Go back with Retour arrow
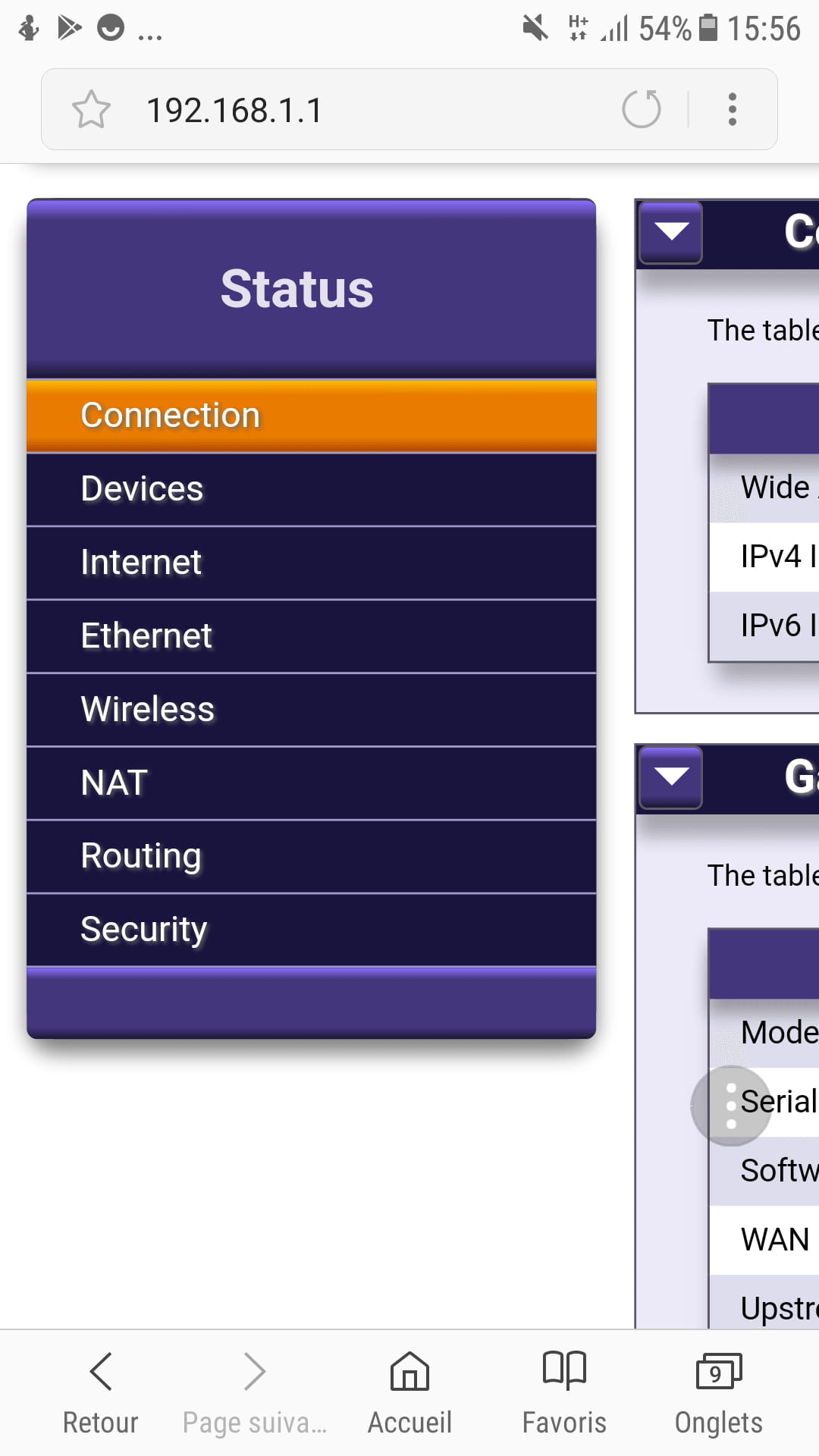 click(101, 1393)
